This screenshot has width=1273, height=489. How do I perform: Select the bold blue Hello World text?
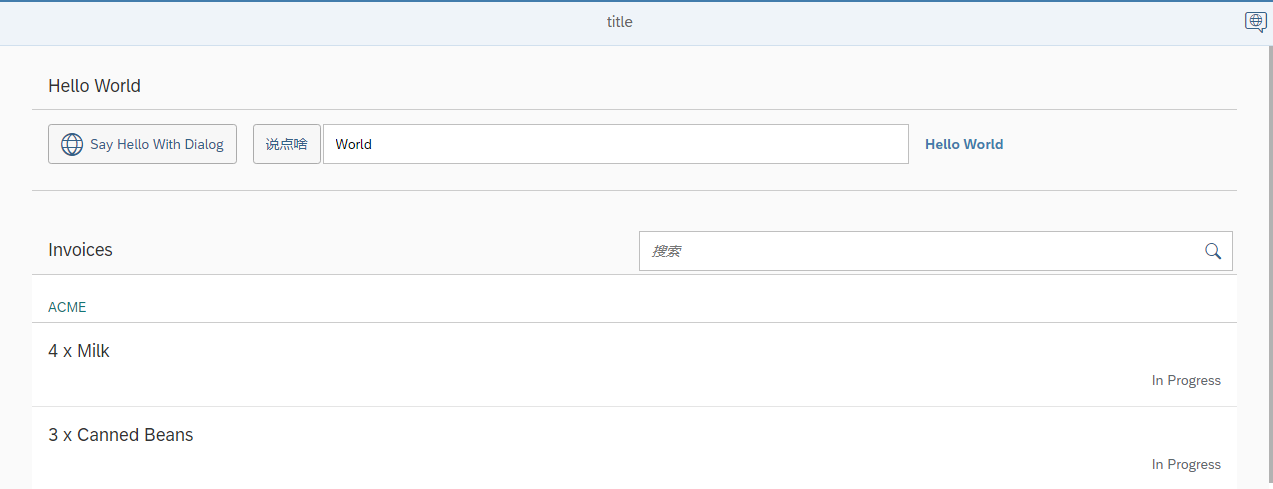click(964, 144)
